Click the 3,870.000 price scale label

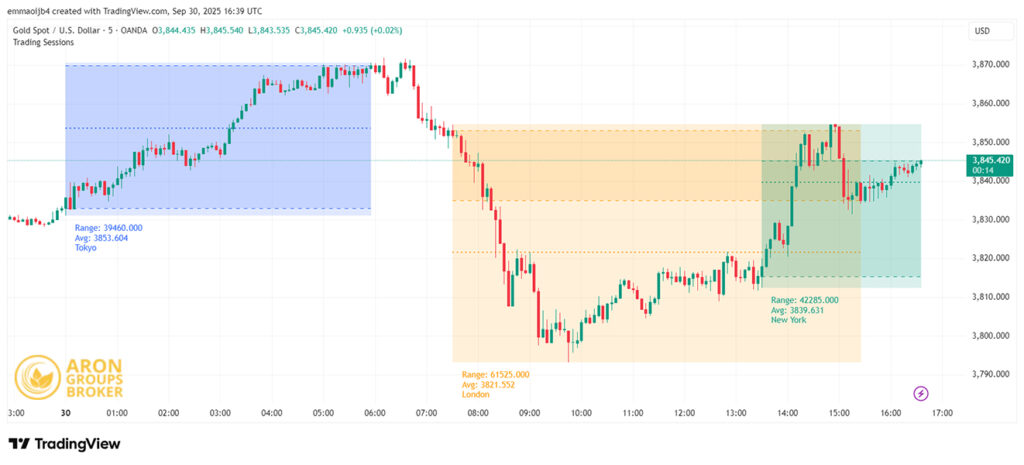coord(989,64)
